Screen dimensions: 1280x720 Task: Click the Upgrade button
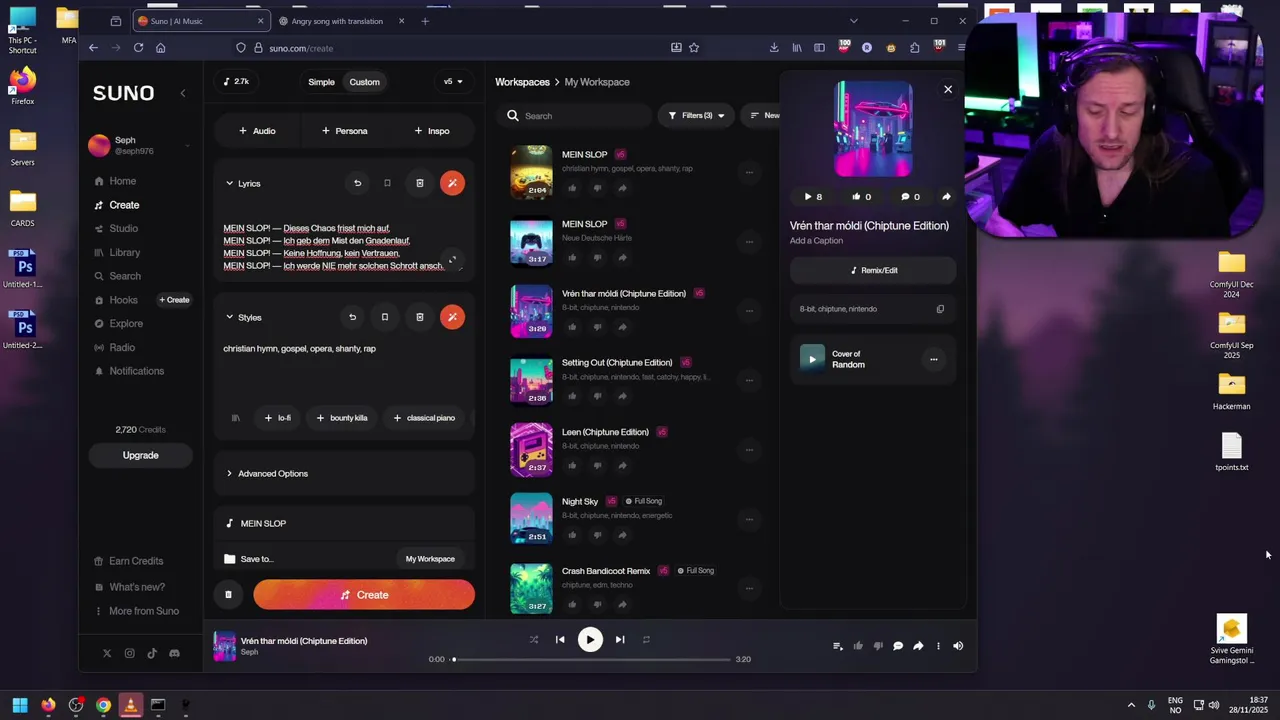point(140,455)
